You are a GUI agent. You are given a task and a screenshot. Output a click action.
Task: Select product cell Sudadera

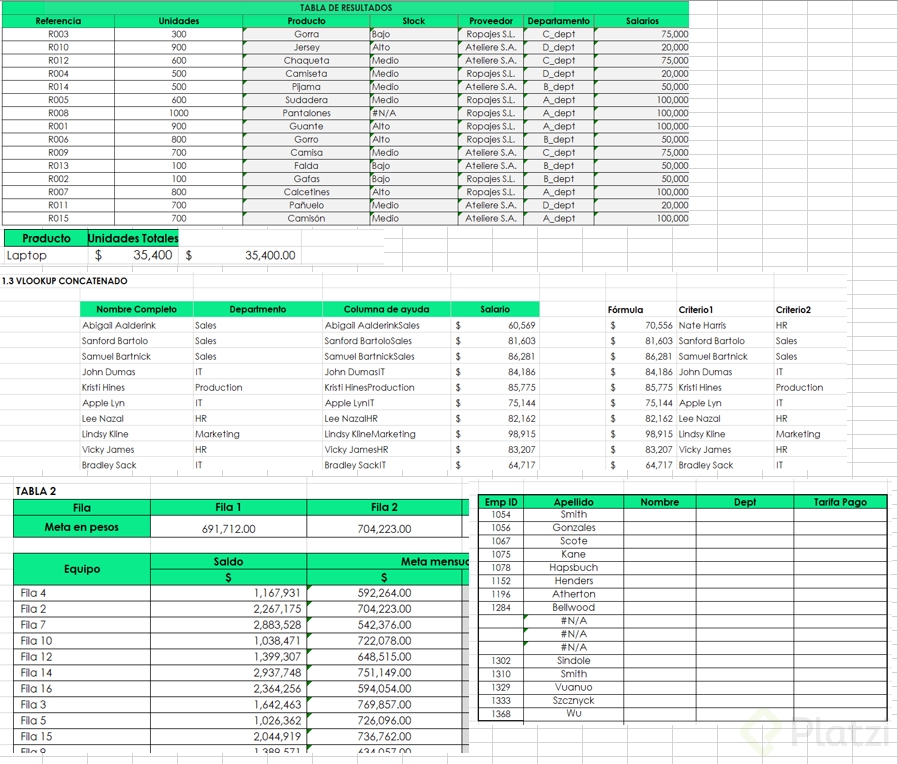306,100
